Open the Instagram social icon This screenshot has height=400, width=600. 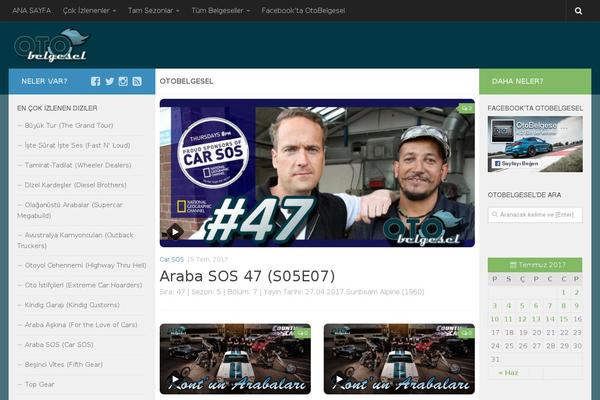tap(123, 81)
